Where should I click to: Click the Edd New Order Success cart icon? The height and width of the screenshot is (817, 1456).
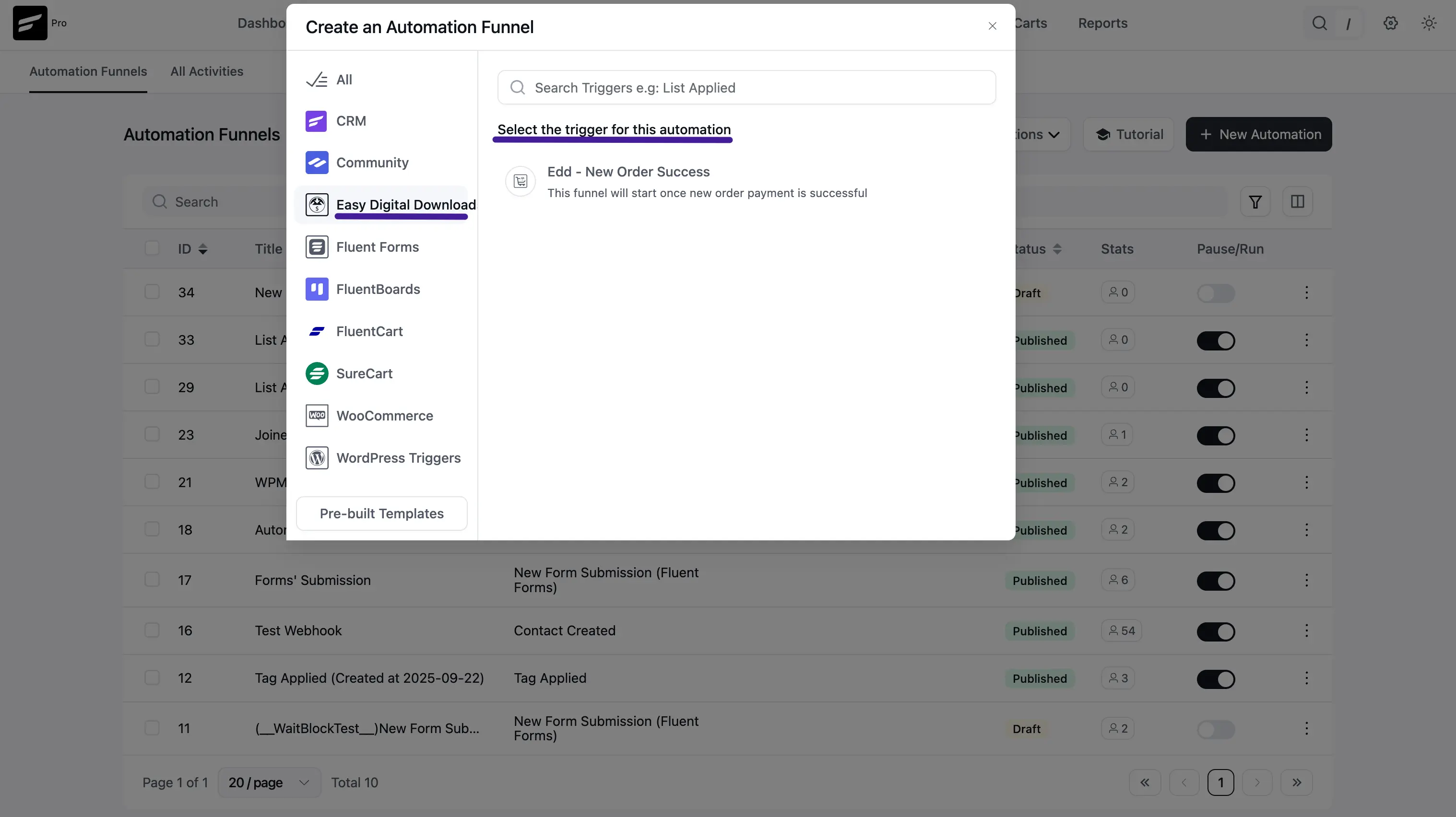[520, 181]
